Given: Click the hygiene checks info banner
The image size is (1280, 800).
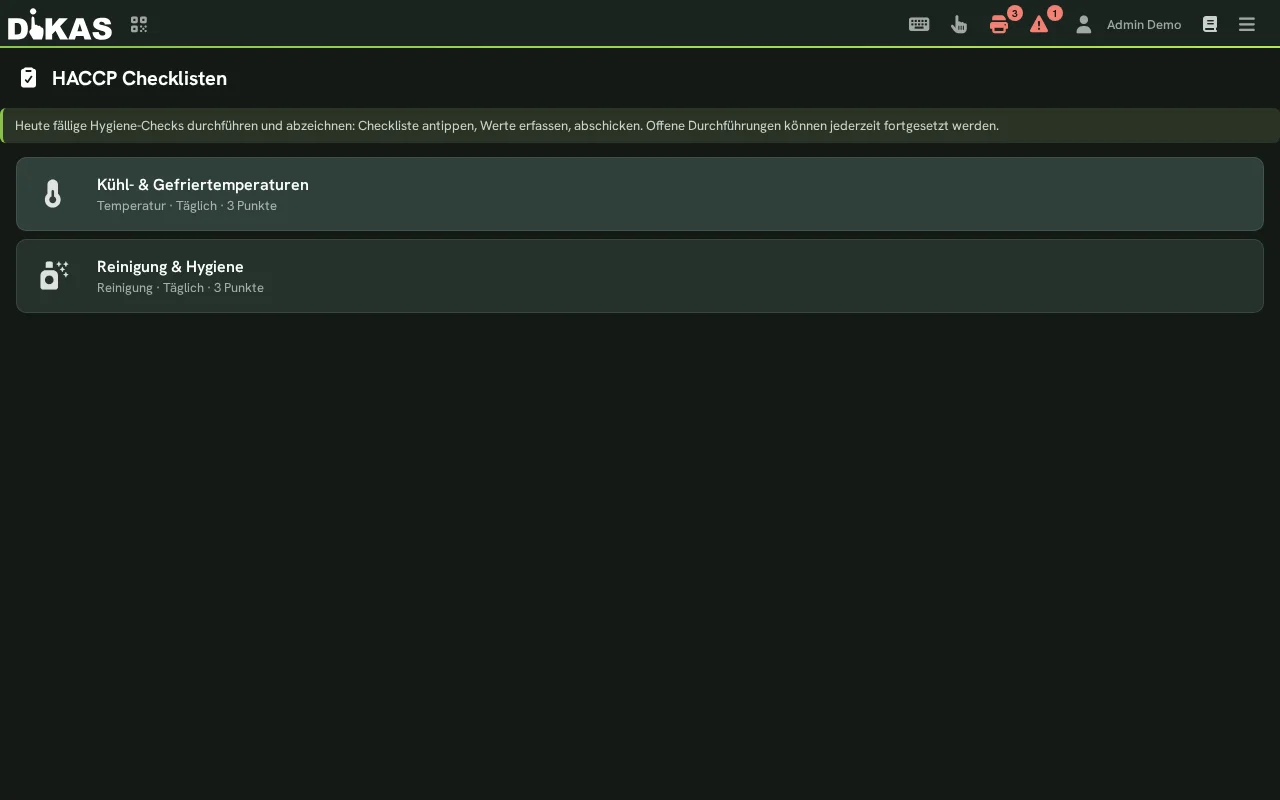Looking at the screenshot, I should click(x=640, y=126).
